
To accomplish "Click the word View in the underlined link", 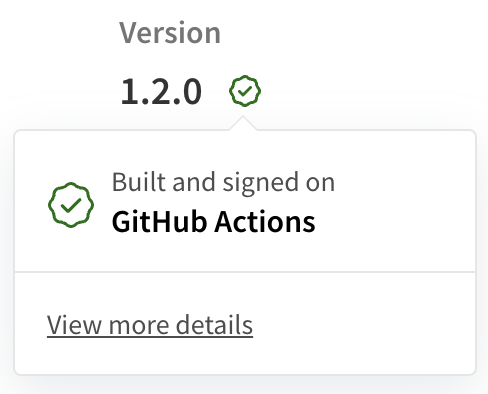I will click(74, 325).
